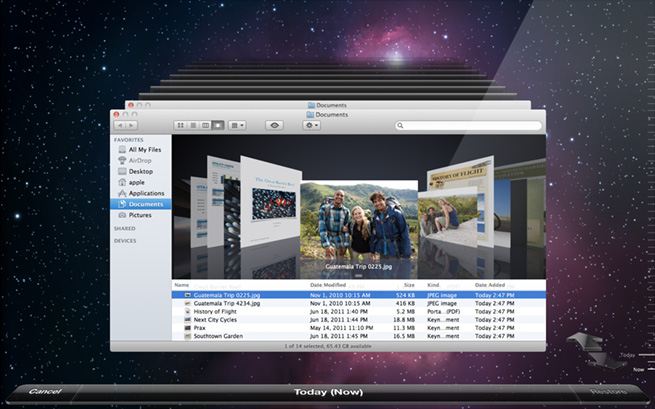Select Documents in the sidebar

(141, 204)
